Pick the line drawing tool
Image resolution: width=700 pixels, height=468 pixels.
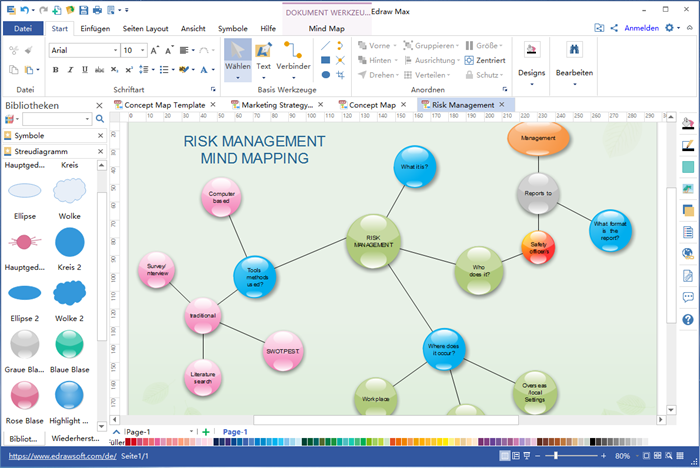325,46
